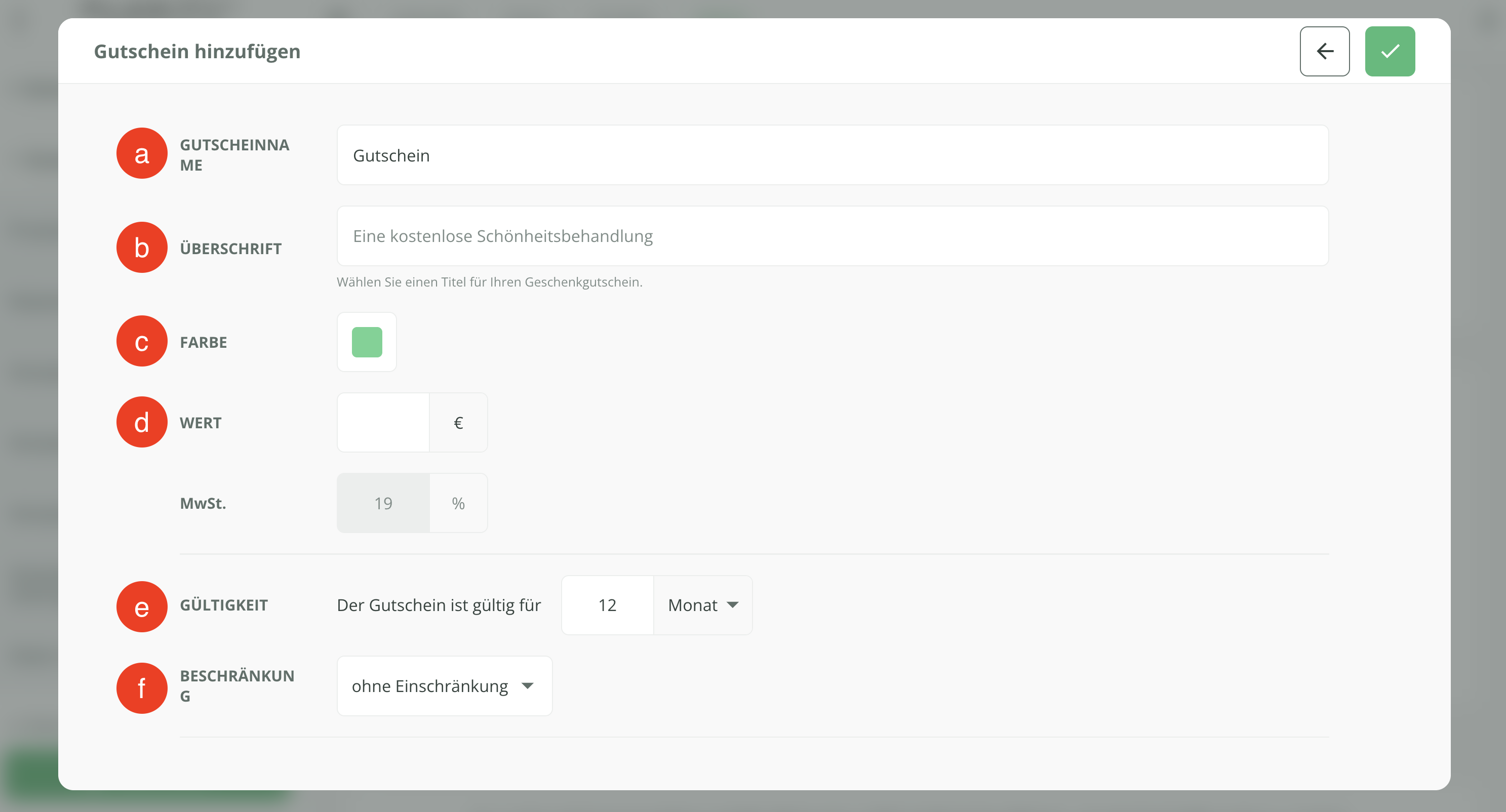Click the euro symbol beside Wert

coord(458,422)
